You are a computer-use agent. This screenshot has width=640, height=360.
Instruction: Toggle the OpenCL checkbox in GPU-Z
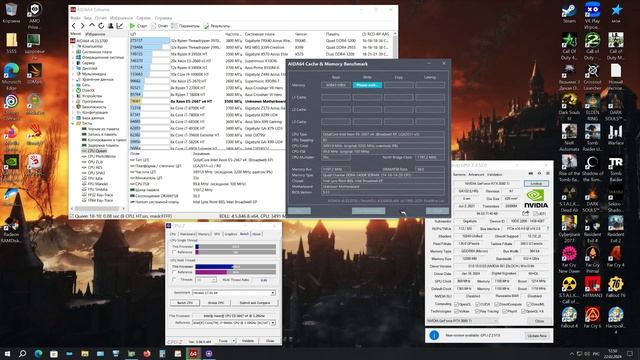point(457,304)
